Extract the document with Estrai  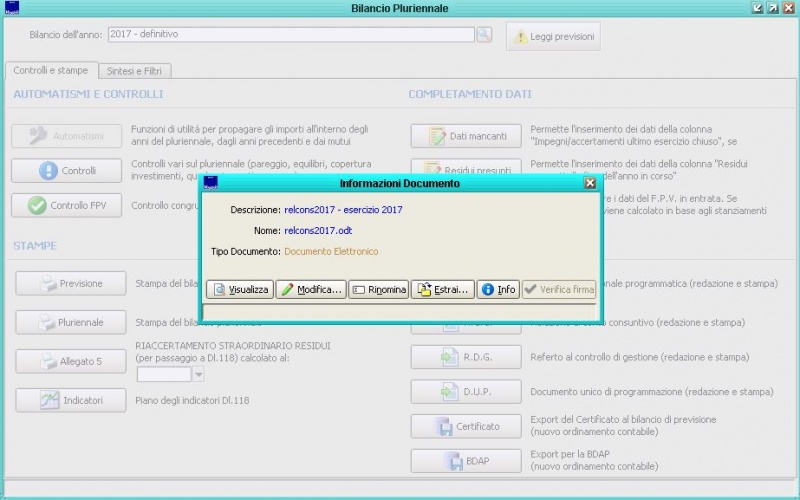pos(442,289)
